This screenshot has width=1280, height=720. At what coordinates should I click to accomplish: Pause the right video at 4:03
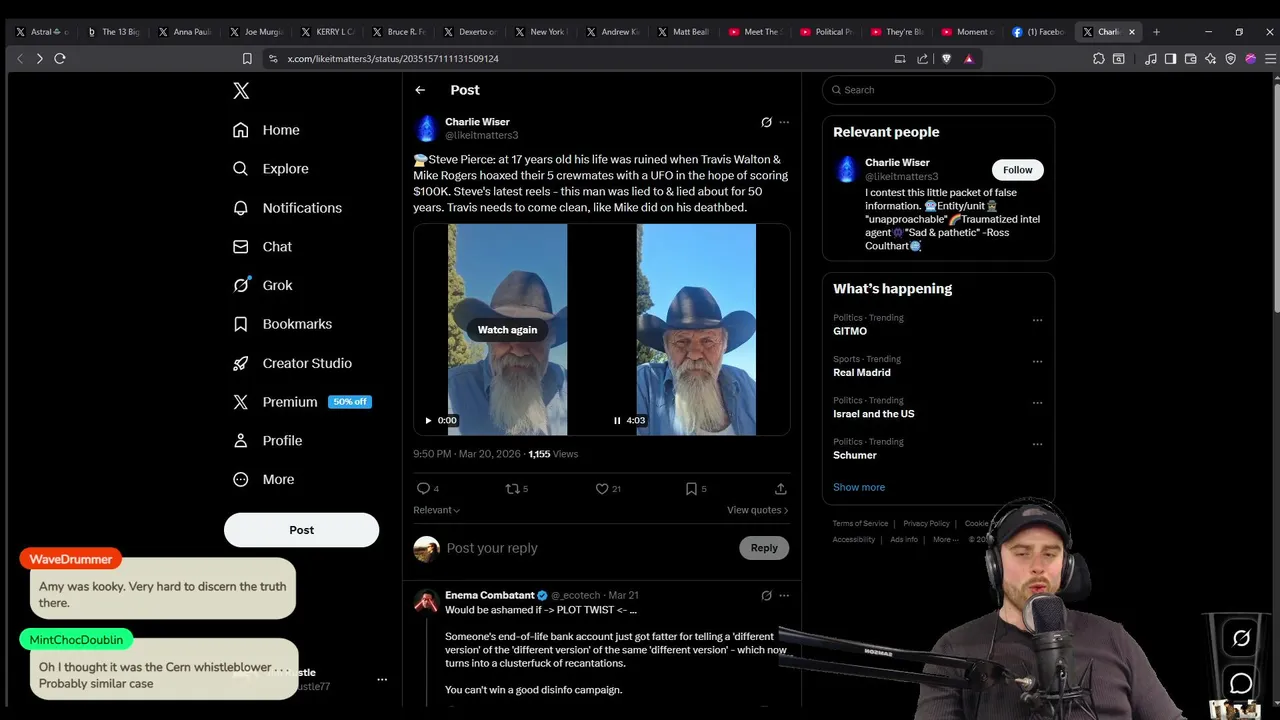coord(617,421)
